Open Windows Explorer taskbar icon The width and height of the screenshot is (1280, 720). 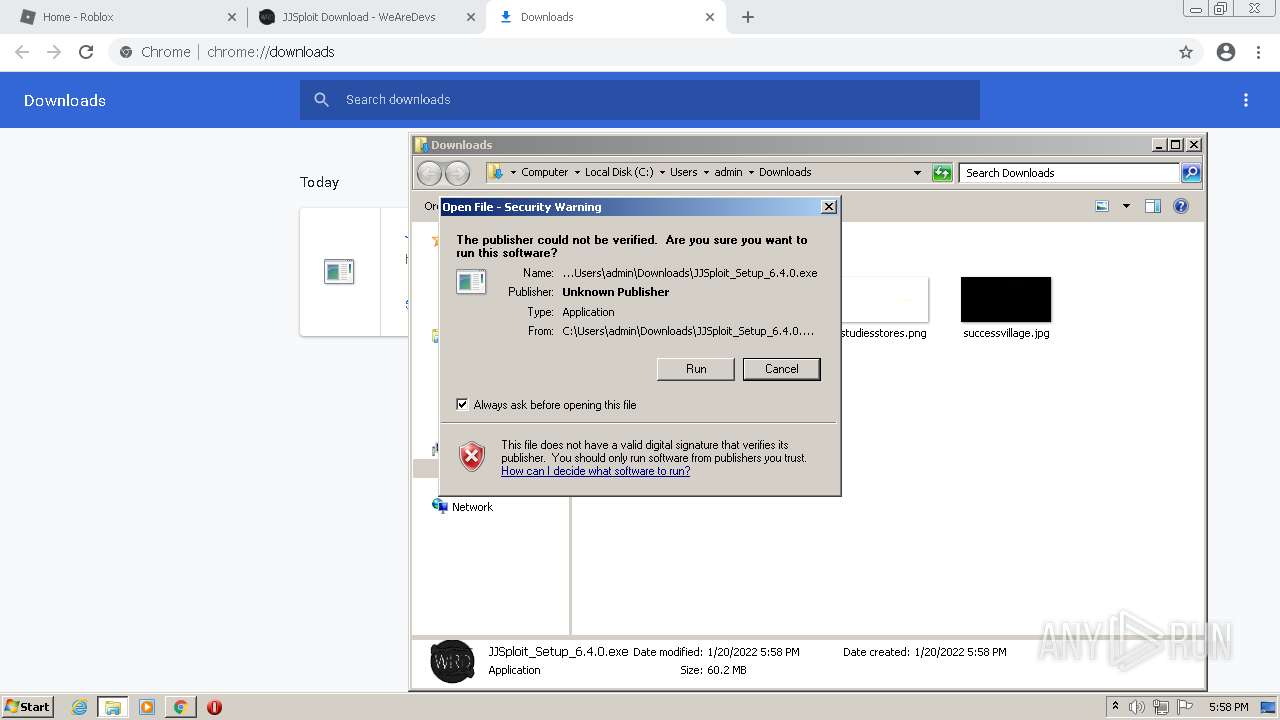[113, 707]
